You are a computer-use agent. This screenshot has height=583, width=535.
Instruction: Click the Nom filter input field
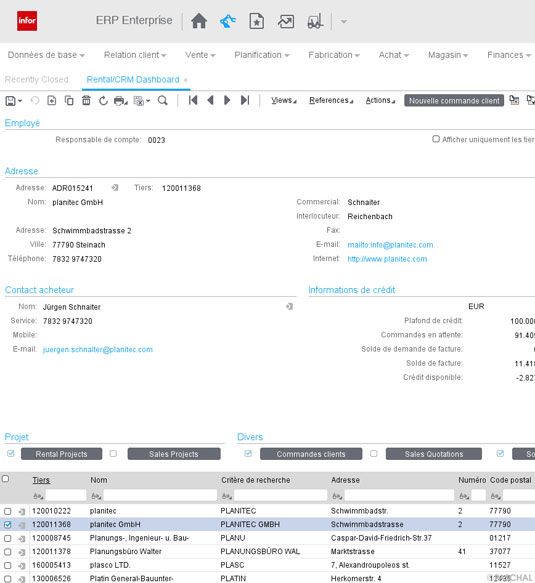tap(160, 495)
